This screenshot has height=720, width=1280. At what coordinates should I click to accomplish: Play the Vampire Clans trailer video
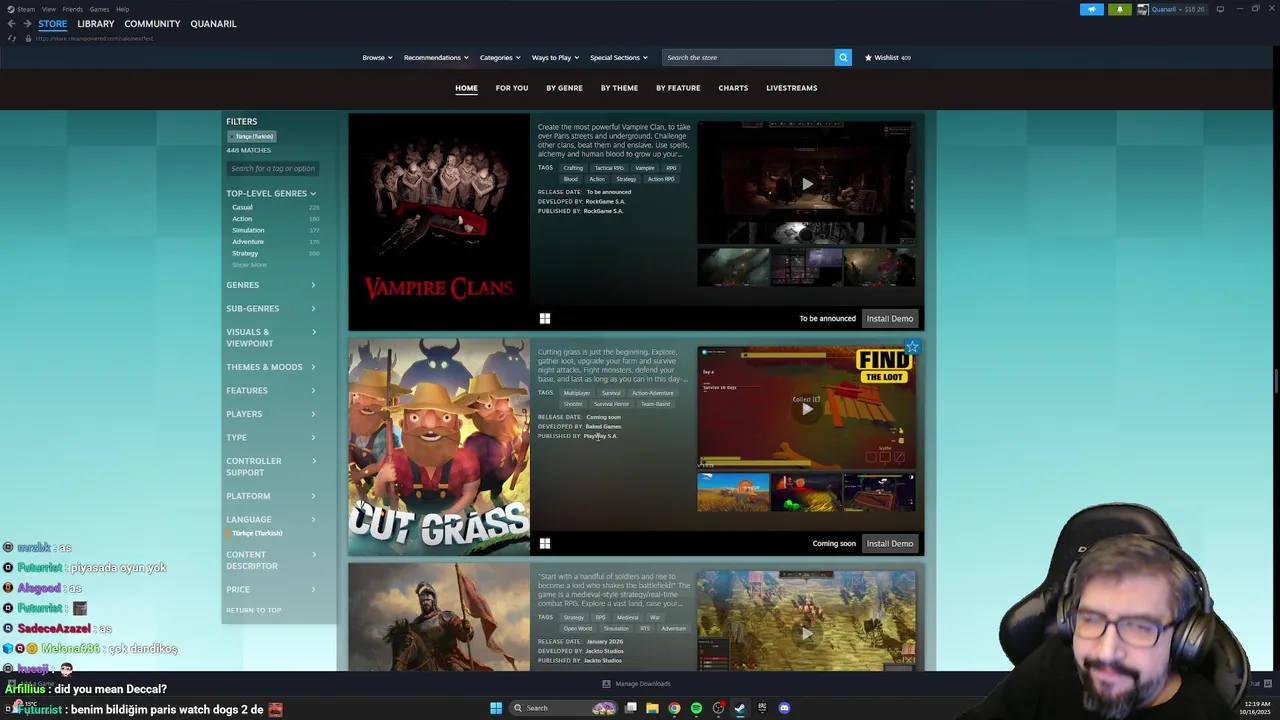(807, 184)
